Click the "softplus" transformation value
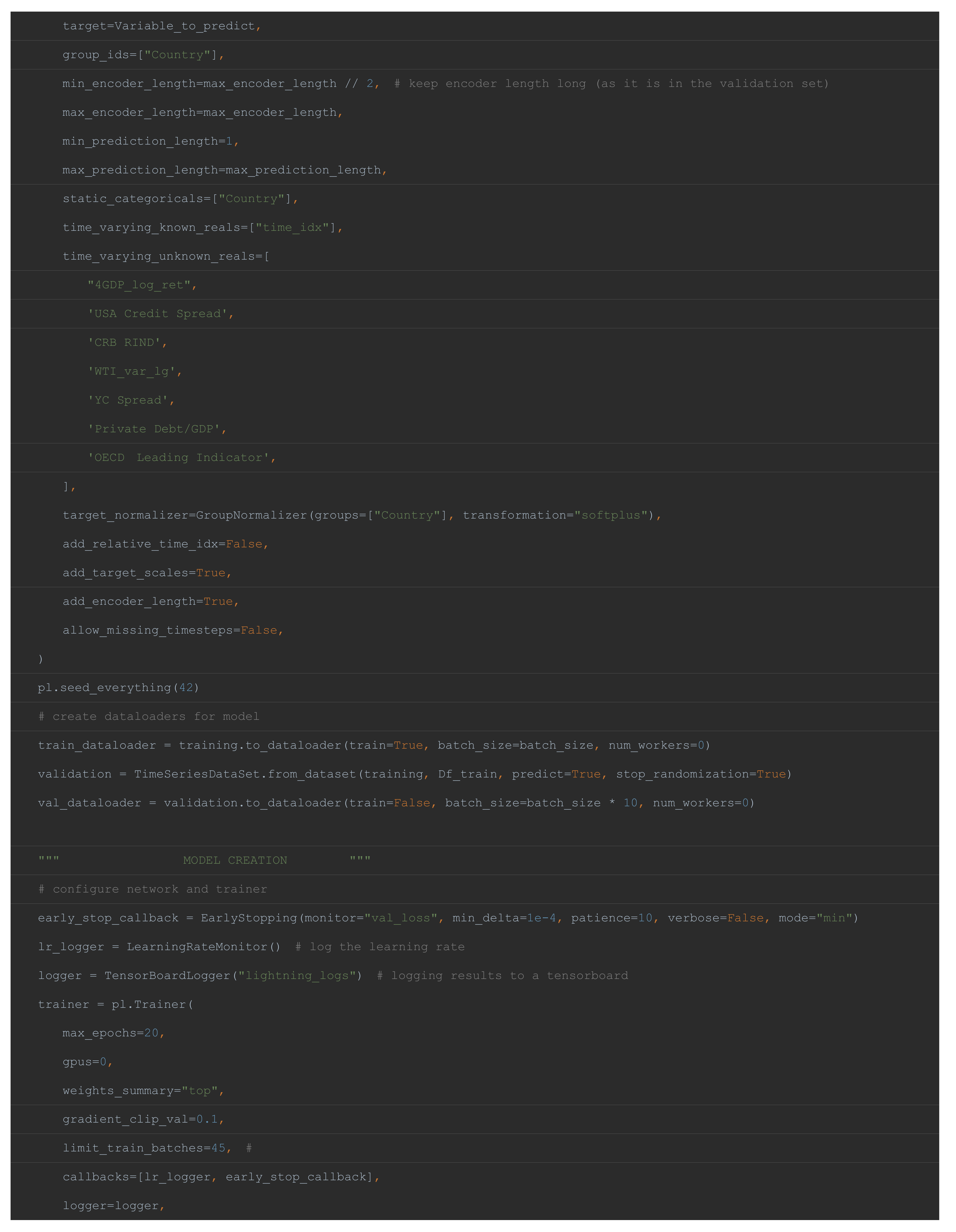Viewport: 956px width, 1232px height. coord(611,516)
